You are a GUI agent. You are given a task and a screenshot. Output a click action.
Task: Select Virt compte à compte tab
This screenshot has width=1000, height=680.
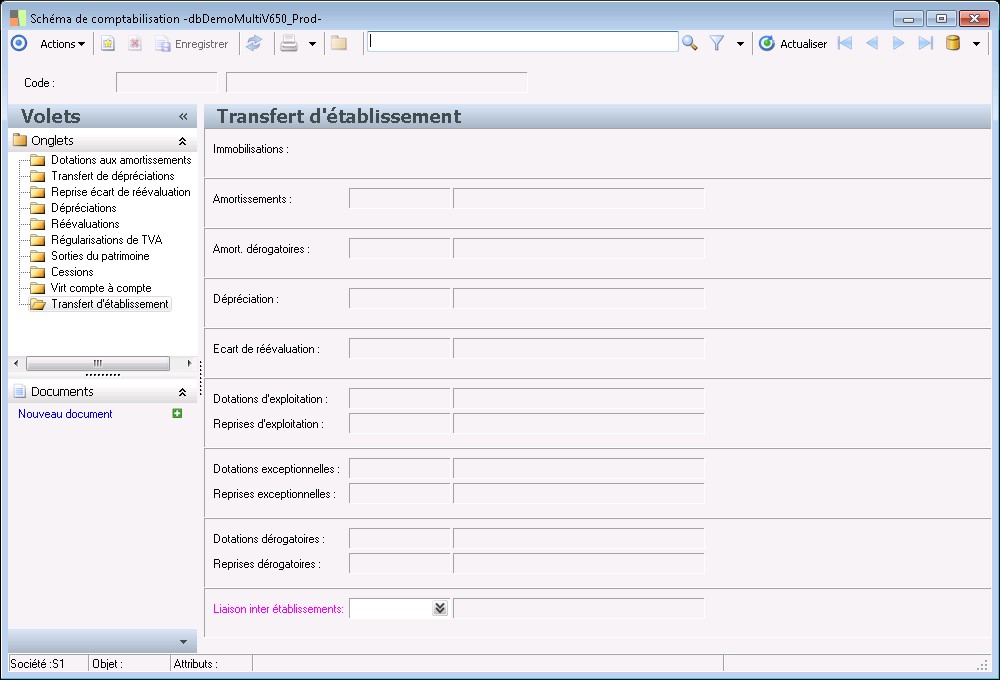101,288
